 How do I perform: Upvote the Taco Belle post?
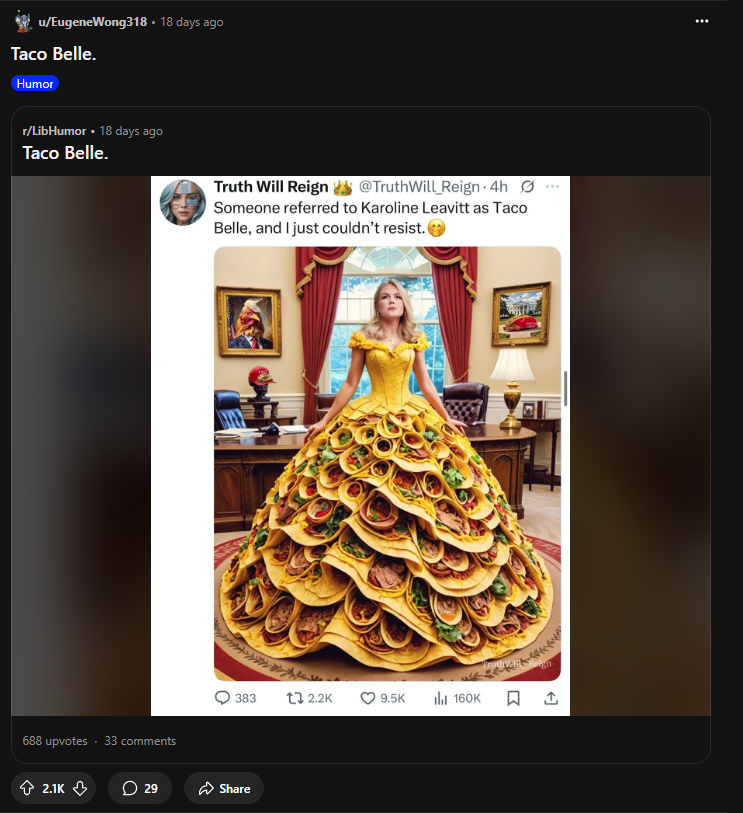[26, 788]
